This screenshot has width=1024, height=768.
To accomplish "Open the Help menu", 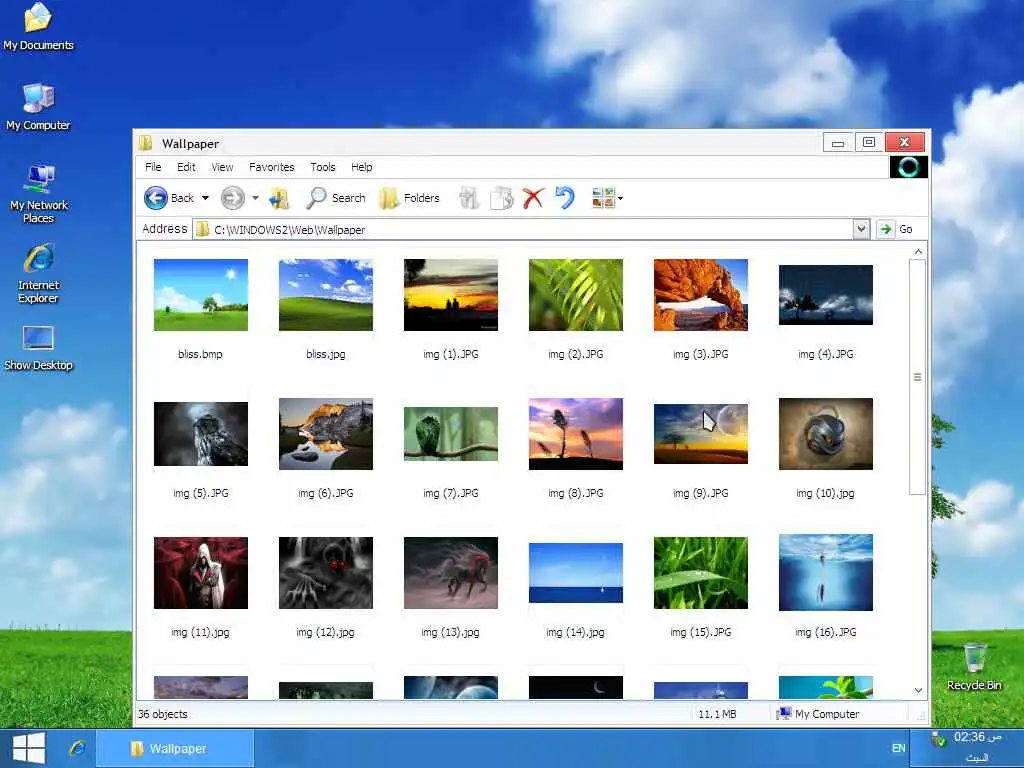I will 362,167.
